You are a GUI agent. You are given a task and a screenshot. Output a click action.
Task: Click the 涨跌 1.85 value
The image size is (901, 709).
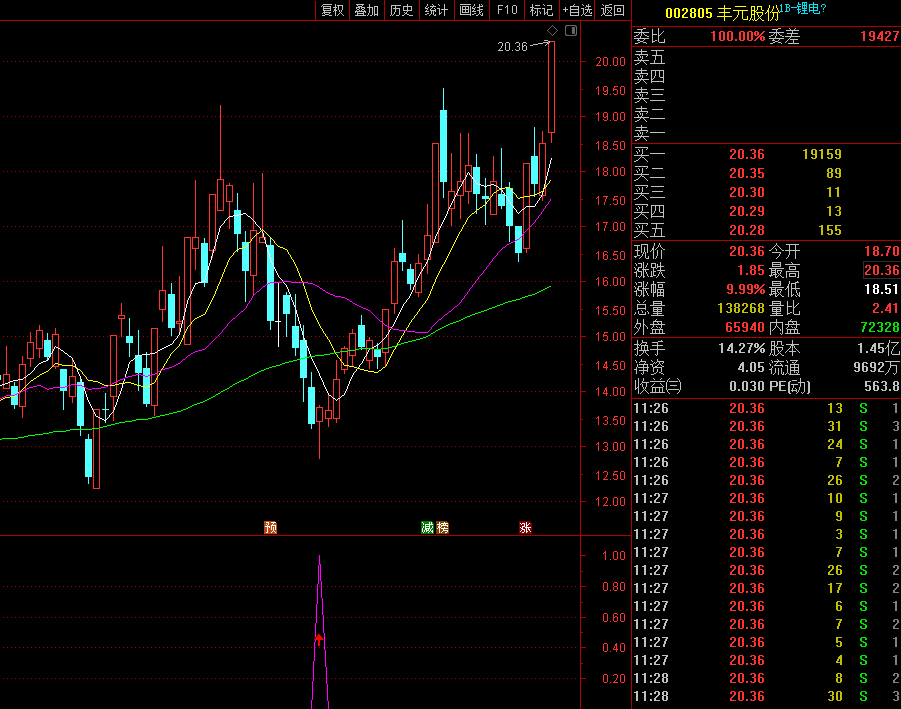pyautogui.click(x=751, y=271)
